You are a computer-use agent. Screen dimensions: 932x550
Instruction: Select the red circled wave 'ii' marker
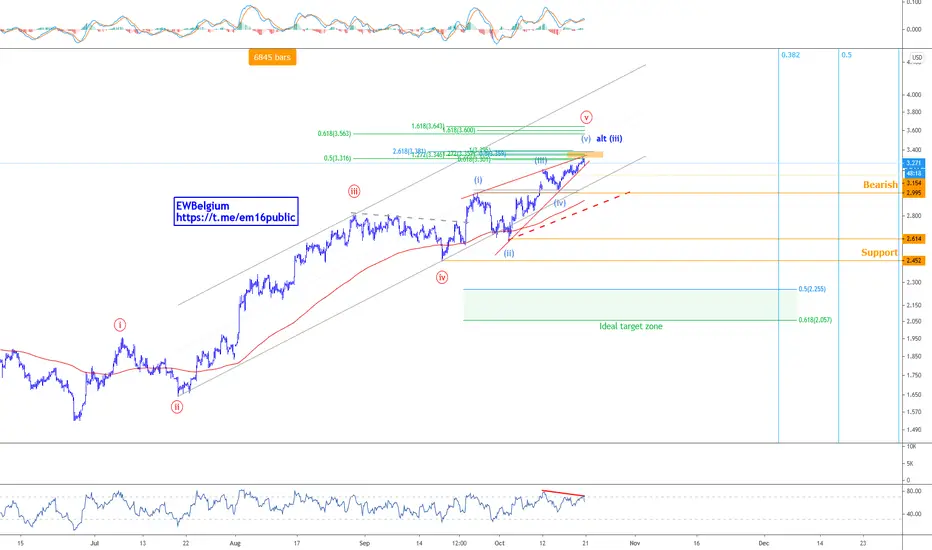(x=177, y=407)
